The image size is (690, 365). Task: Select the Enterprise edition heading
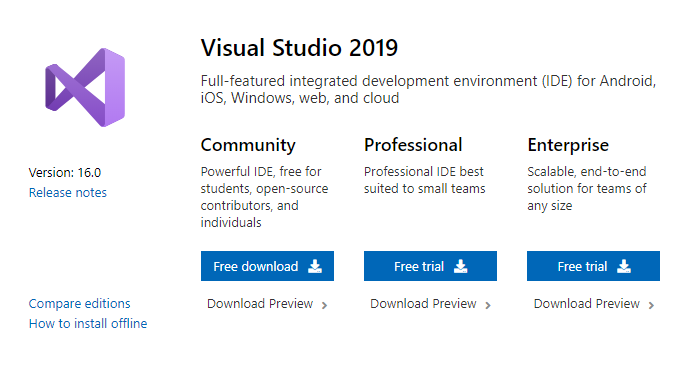coord(568,146)
